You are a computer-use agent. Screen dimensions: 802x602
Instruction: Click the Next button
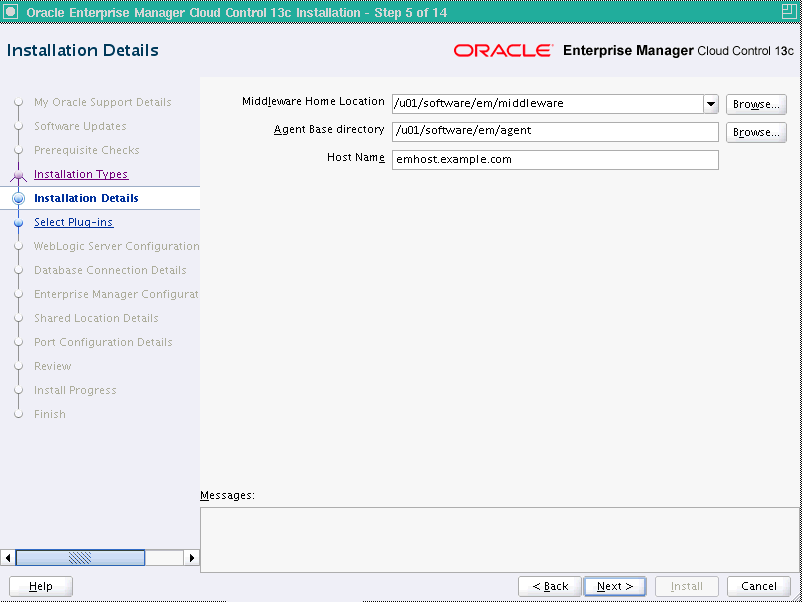pyautogui.click(x=615, y=586)
